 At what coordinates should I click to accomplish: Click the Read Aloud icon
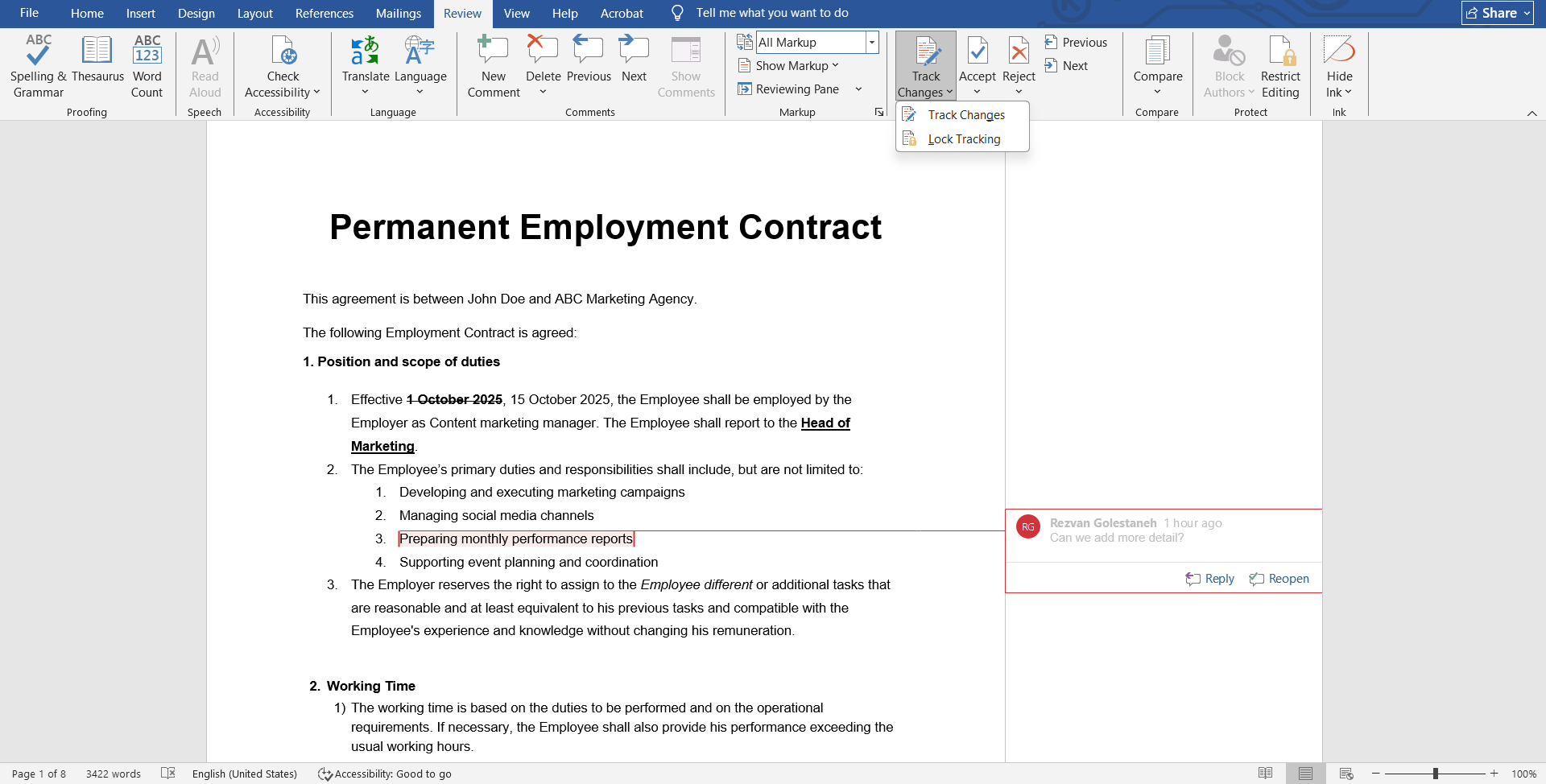tap(205, 52)
